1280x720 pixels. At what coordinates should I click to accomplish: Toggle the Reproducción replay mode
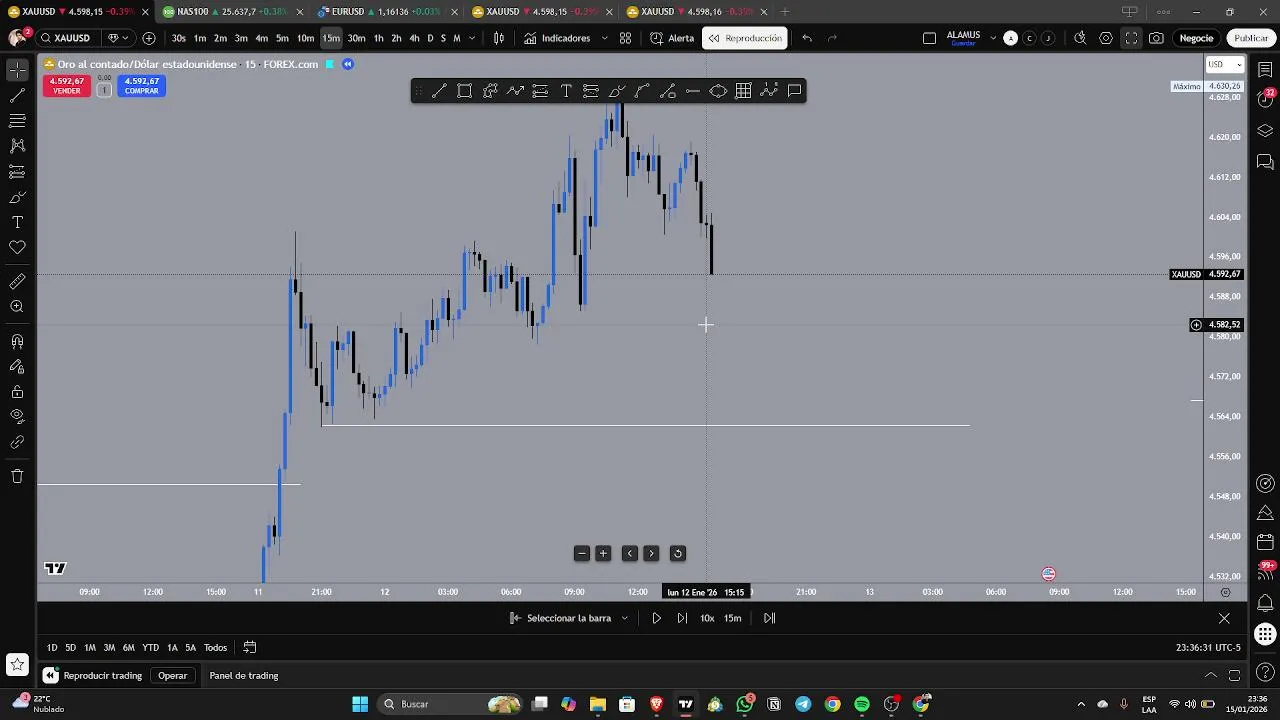(745, 38)
